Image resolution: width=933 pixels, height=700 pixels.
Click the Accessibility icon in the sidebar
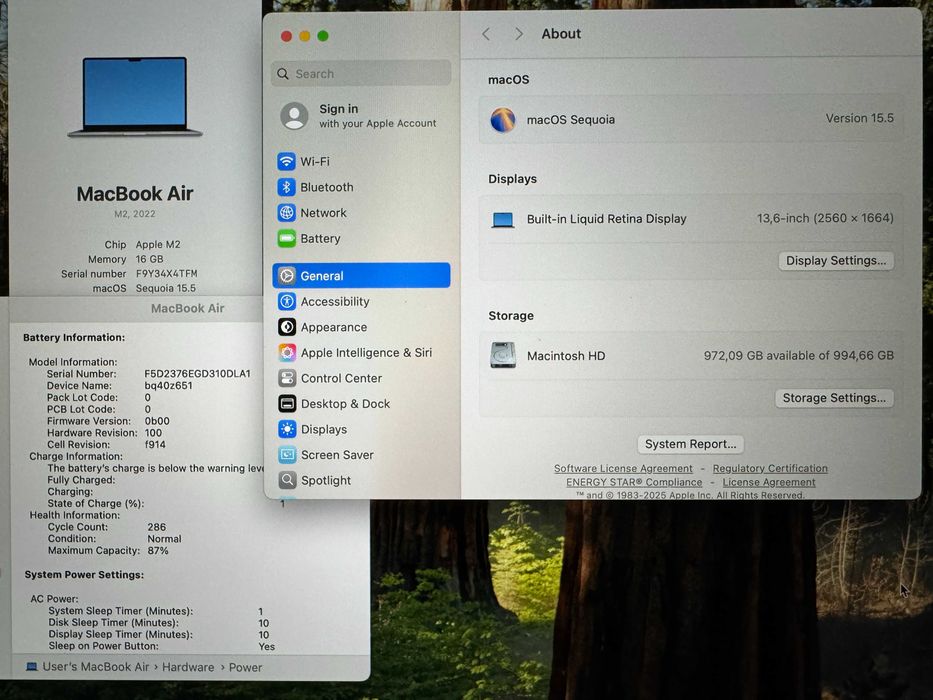287,301
